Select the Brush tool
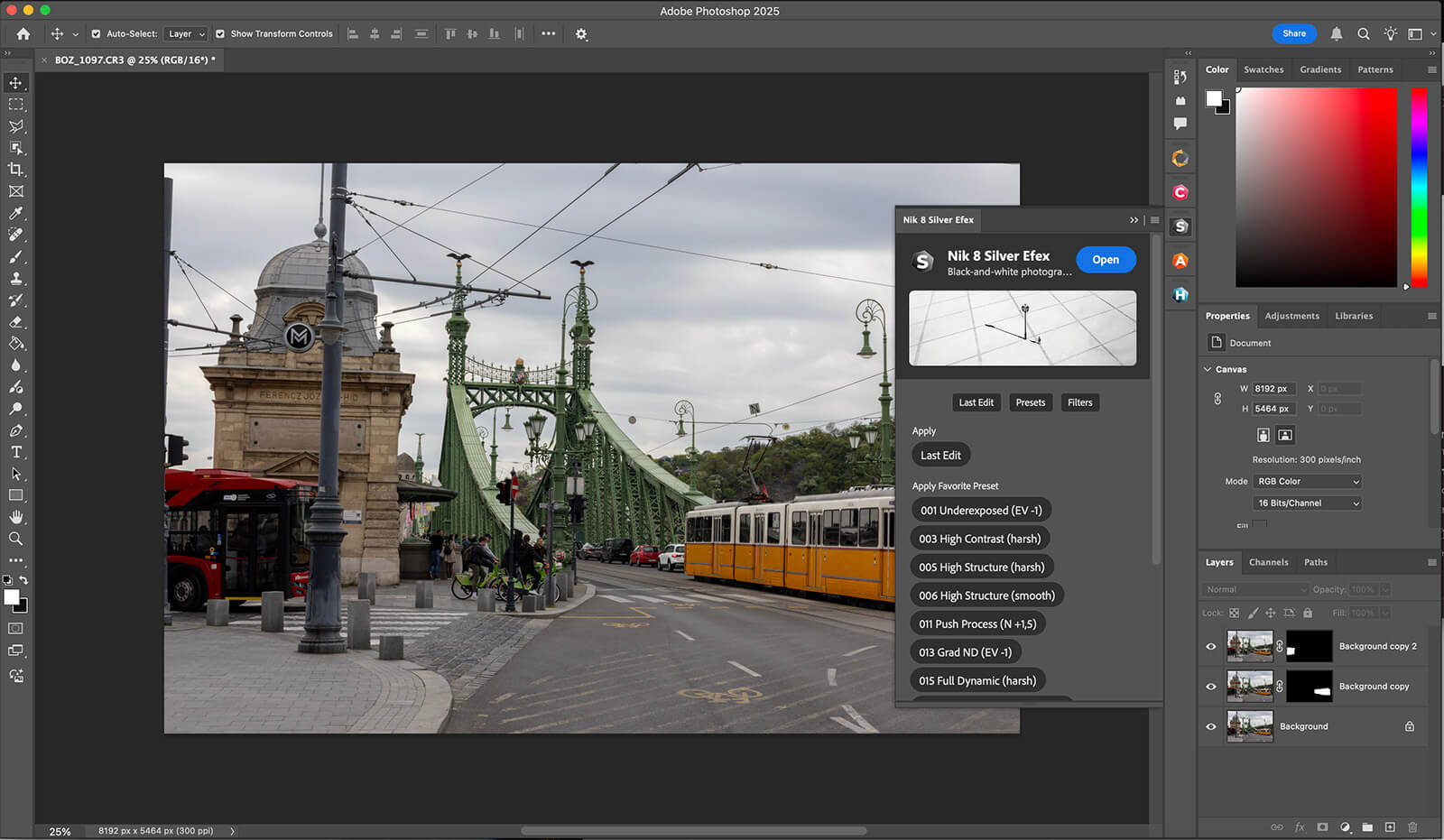This screenshot has height=840, width=1444. [16, 257]
